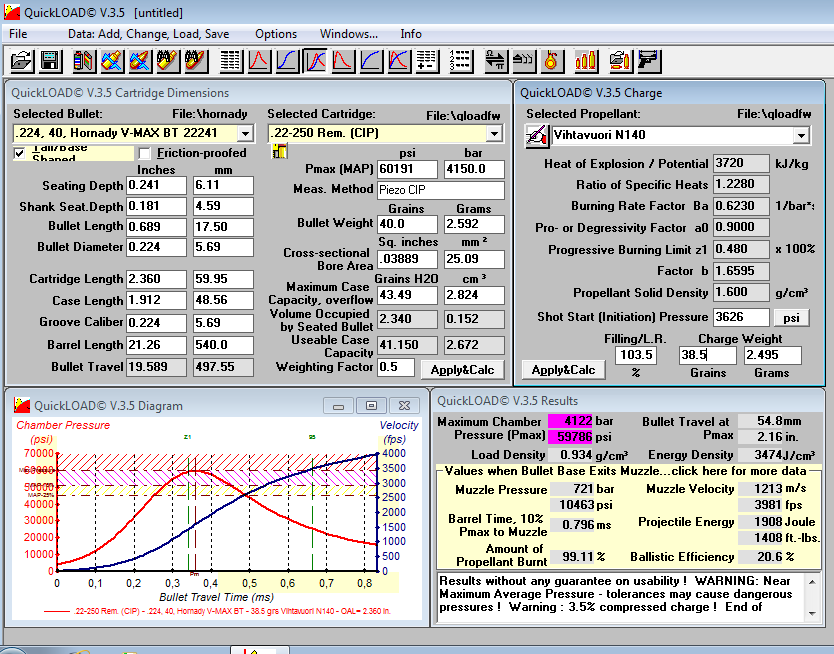Open the propellant table grid icon
The width and height of the screenshot is (834, 654).
coord(231,60)
